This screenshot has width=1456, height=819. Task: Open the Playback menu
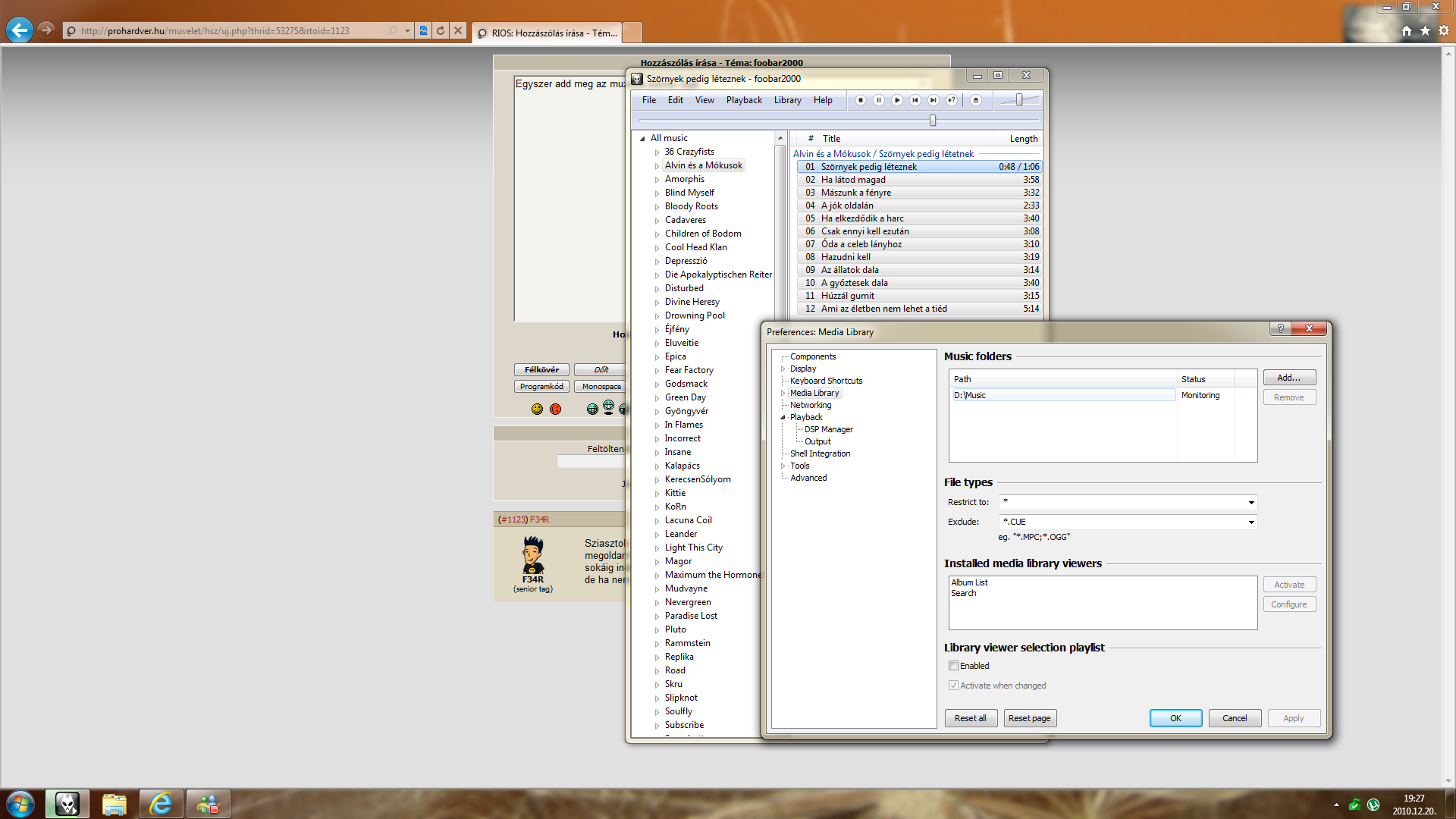(744, 100)
